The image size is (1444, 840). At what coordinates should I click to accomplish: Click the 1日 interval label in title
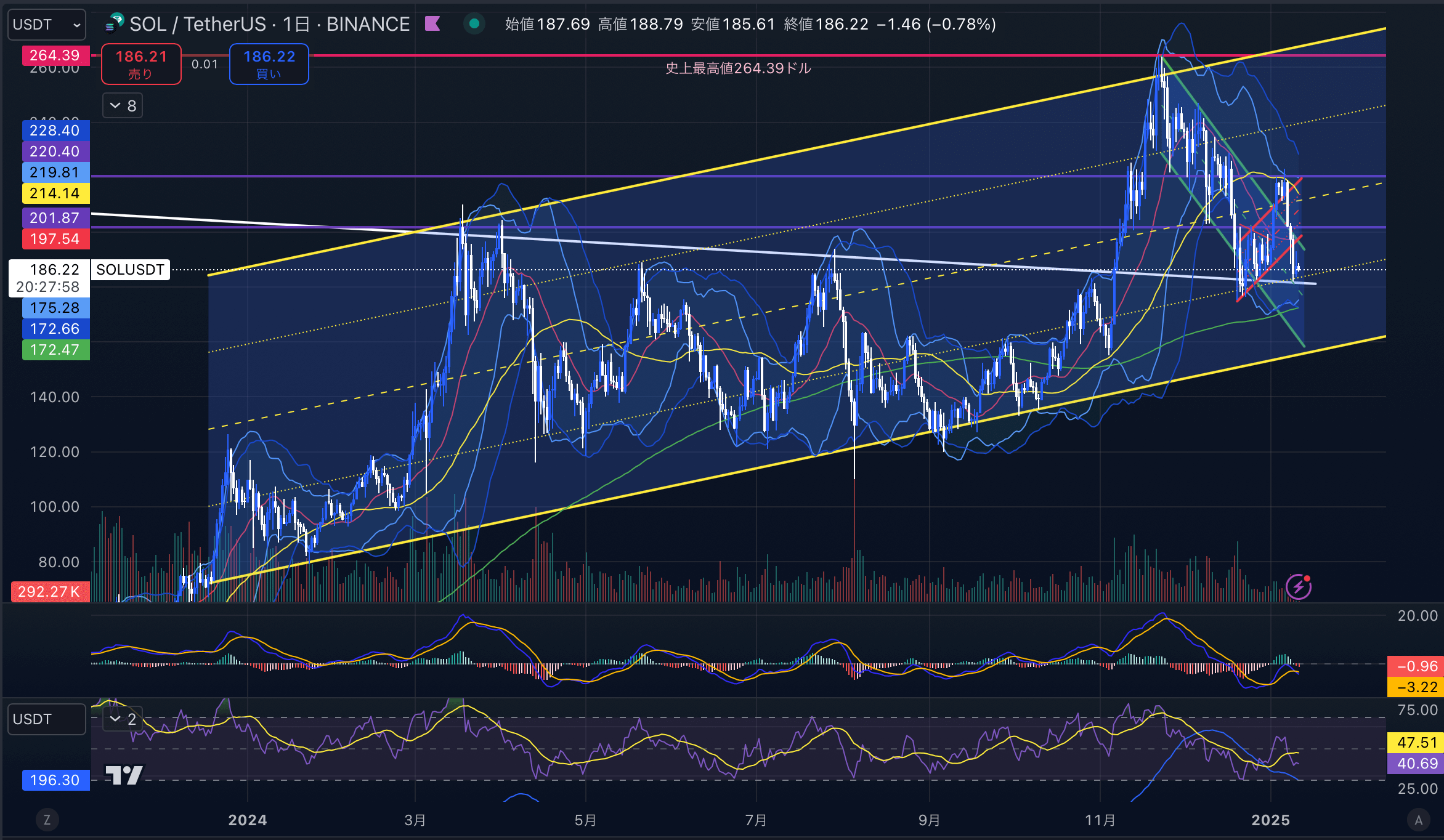[296, 24]
